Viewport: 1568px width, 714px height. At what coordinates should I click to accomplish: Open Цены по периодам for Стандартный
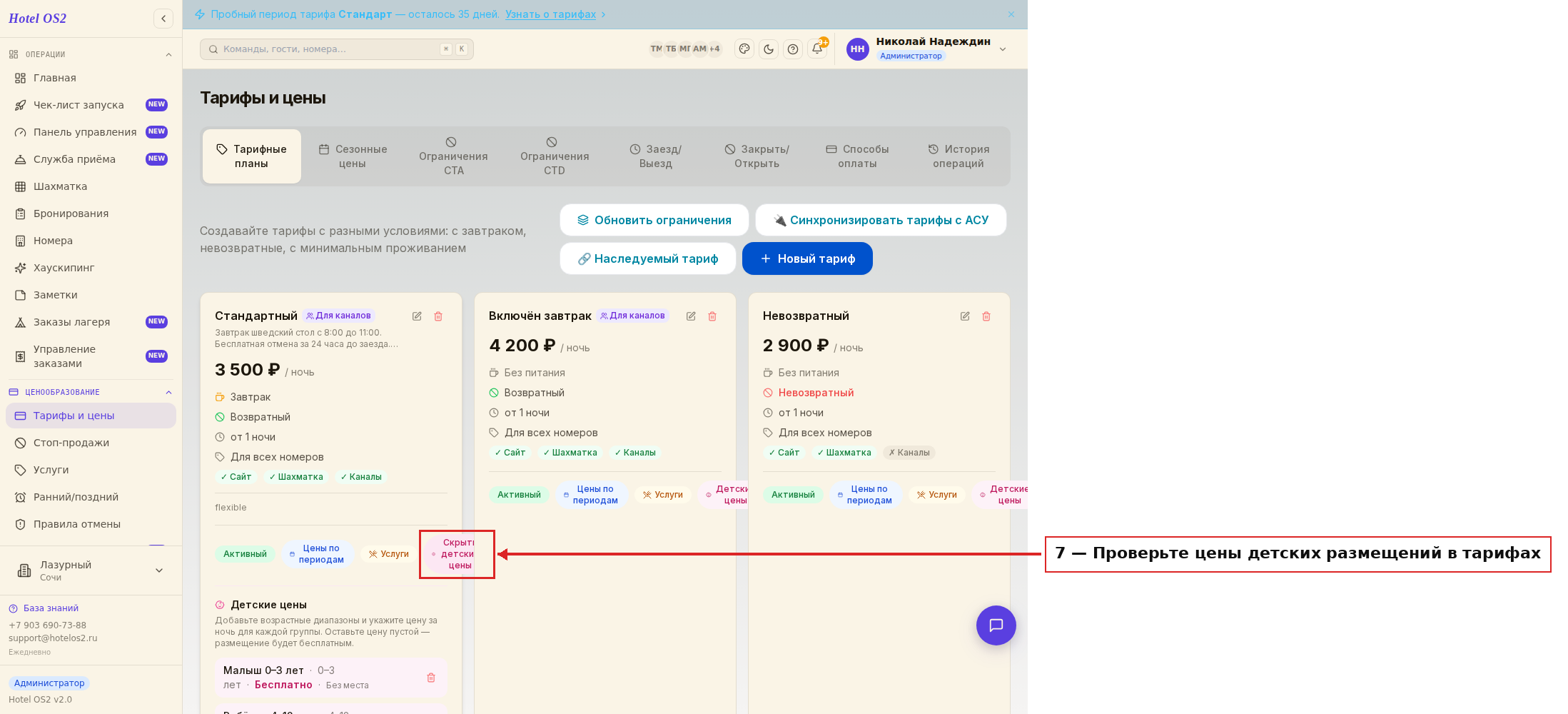(x=317, y=554)
